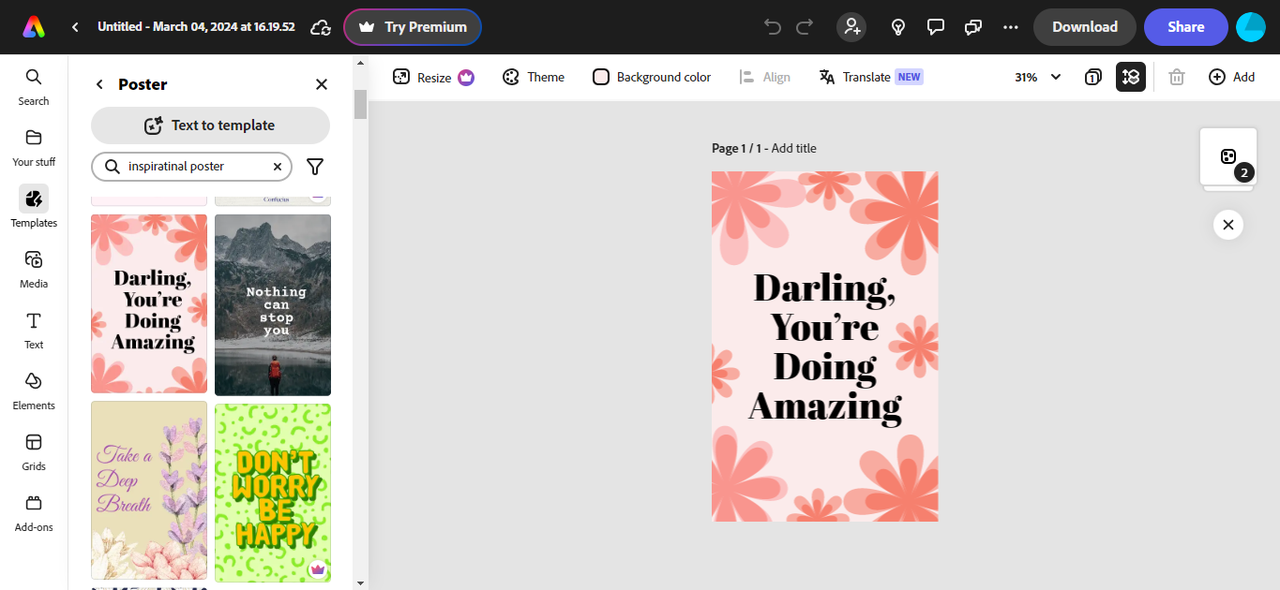Open the Grids panel

[x=34, y=452]
